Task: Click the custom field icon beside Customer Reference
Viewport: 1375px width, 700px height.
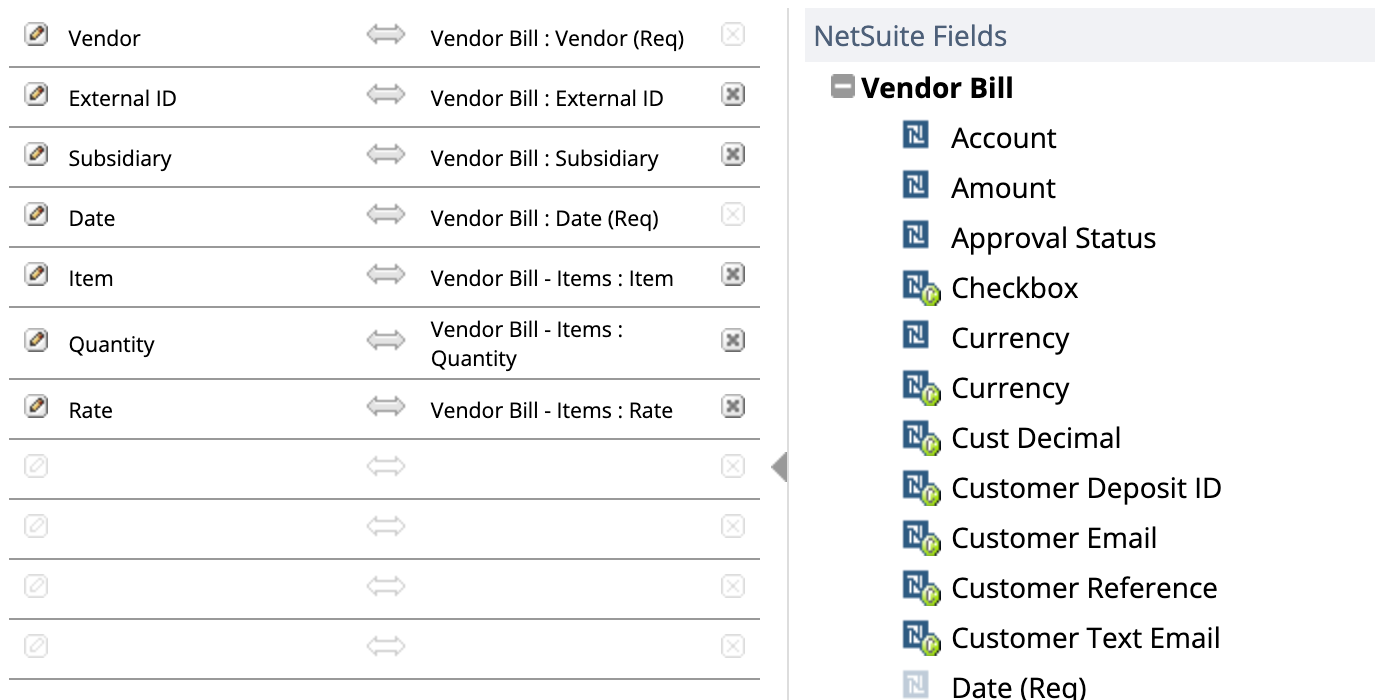Action: point(921,588)
